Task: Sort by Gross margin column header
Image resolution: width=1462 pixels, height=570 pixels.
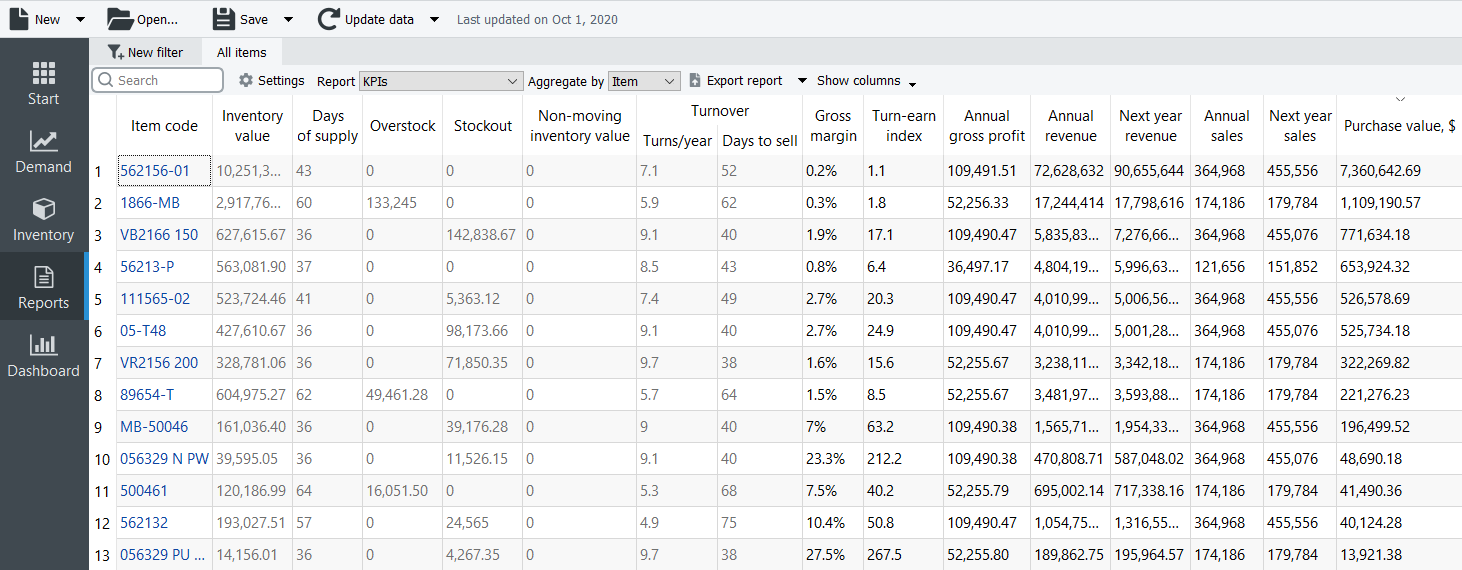Action: [833, 126]
